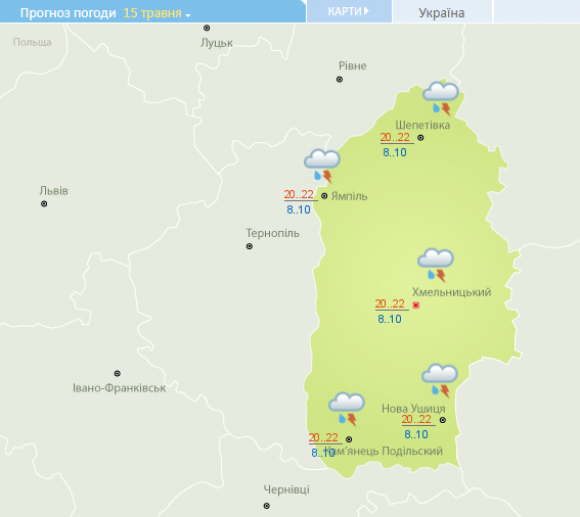The image size is (580, 517).
Task: Expand the КАРТИ menu arrow
Action: coord(366,11)
